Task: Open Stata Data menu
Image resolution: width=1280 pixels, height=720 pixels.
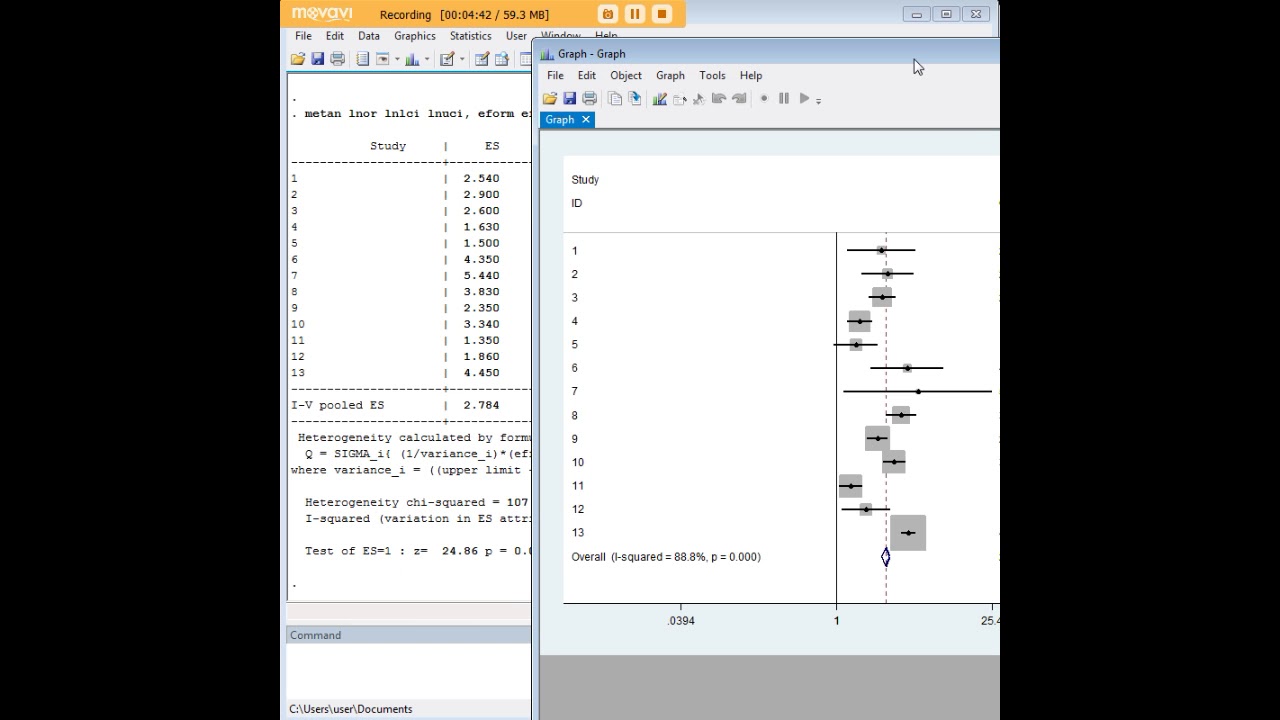Action: [x=369, y=36]
